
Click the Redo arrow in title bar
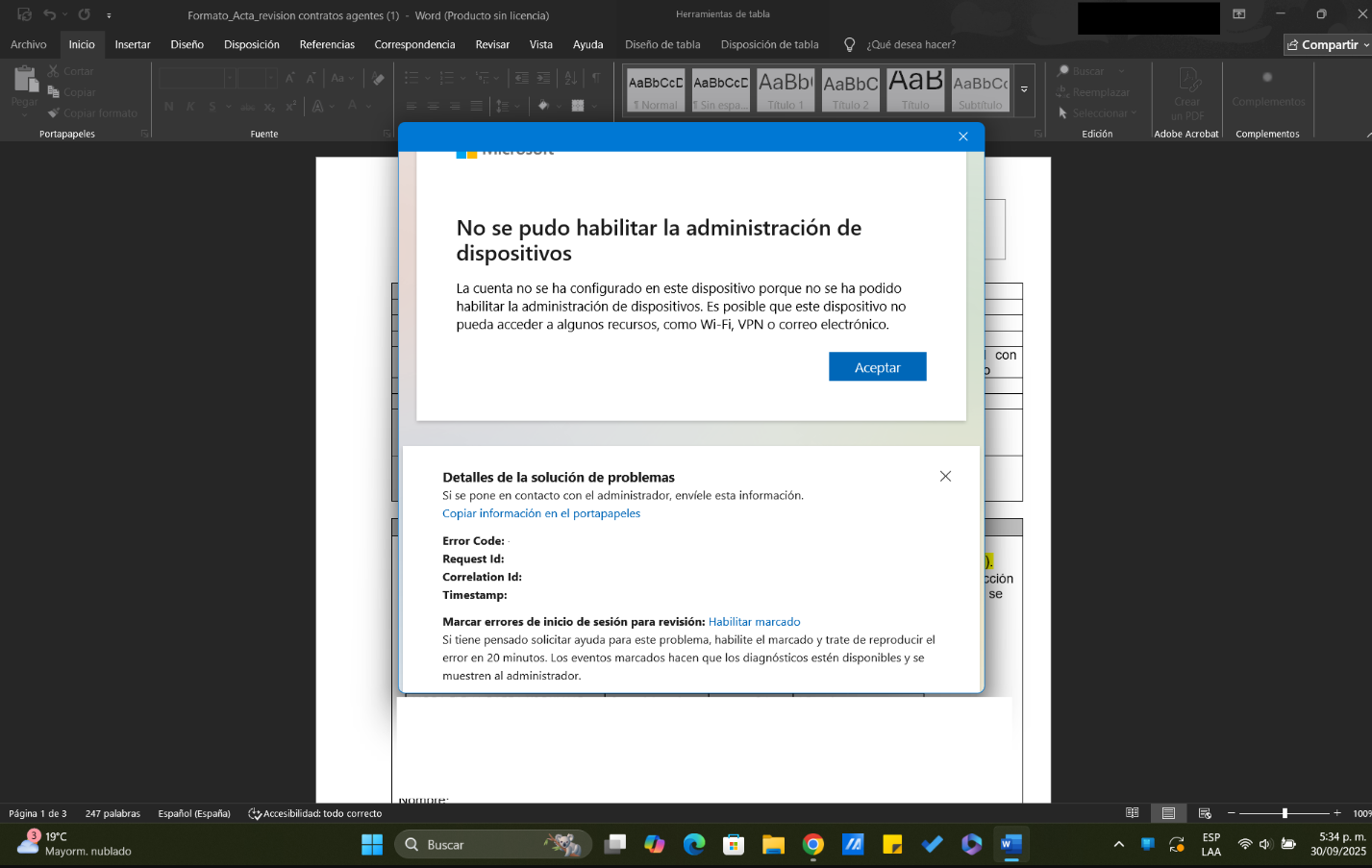click(x=84, y=14)
